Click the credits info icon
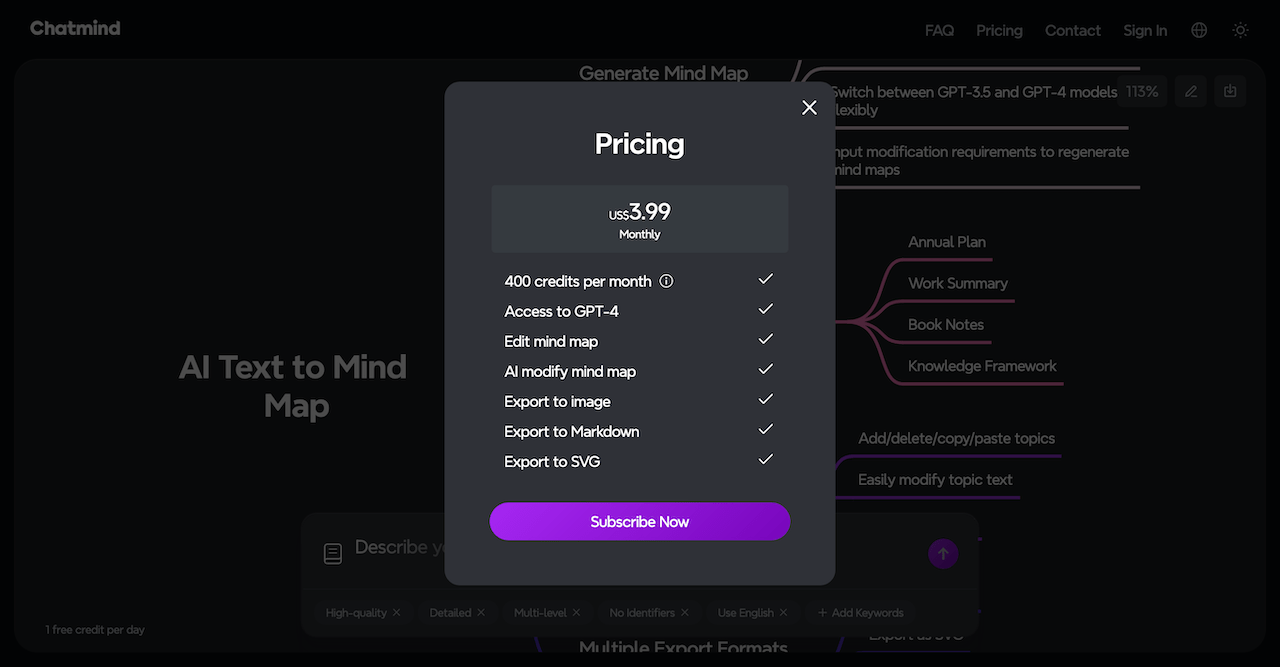1280x667 pixels. coord(667,281)
